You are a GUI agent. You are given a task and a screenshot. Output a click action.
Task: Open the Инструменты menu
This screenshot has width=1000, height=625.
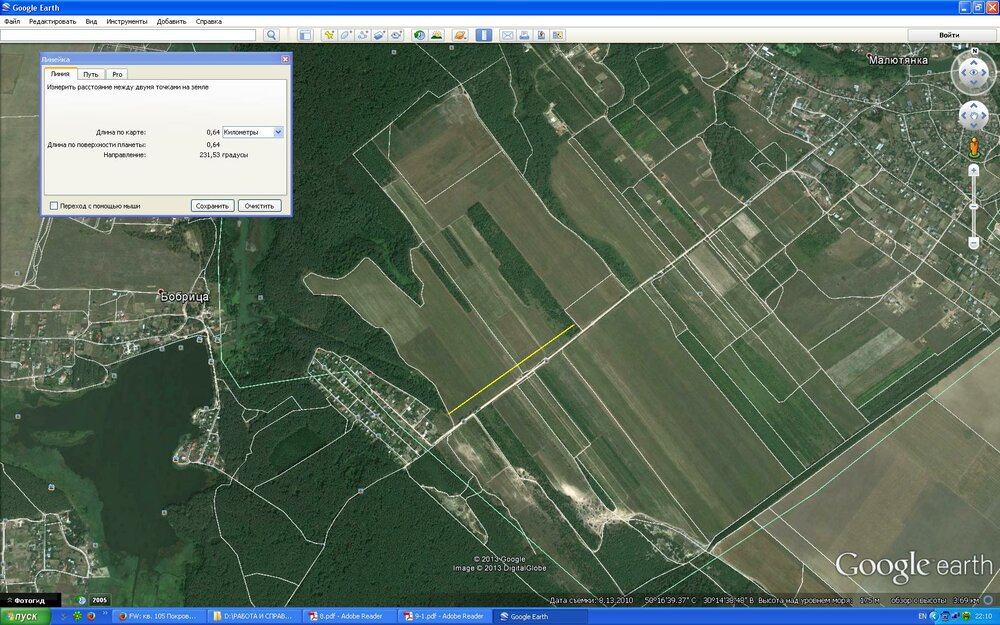(127, 21)
